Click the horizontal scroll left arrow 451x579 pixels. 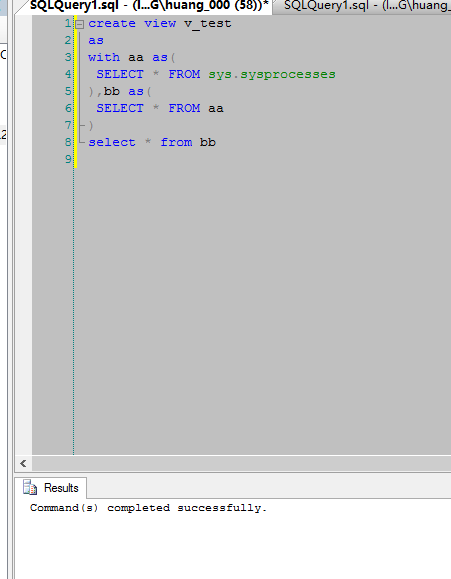(23, 463)
